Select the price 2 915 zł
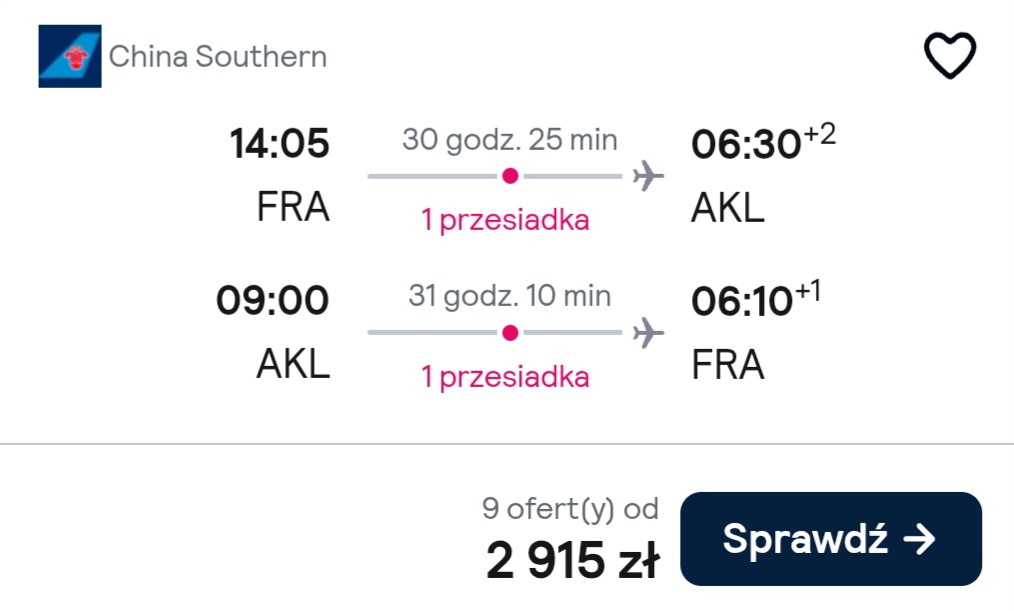The height and width of the screenshot is (611, 1014). [573, 560]
